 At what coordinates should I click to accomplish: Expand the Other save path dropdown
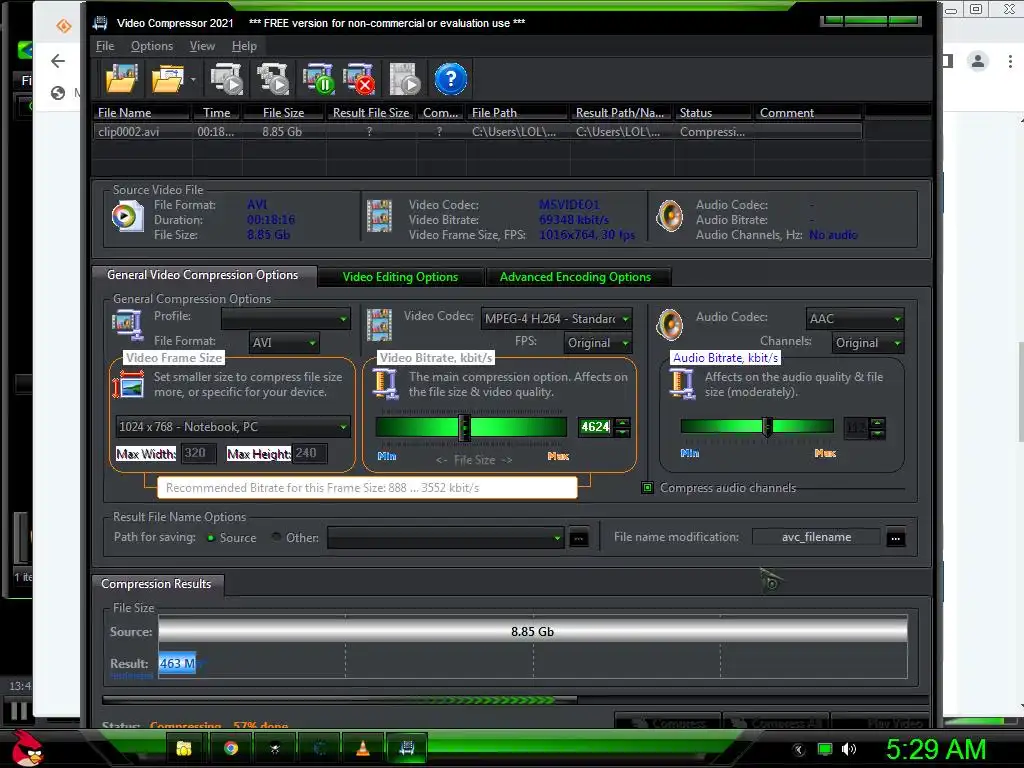click(x=445, y=537)
